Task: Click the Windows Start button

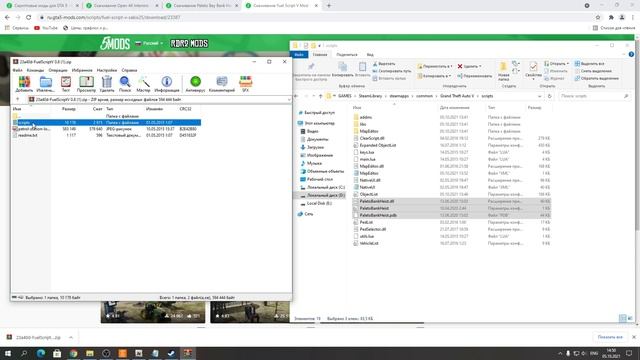Action: (x=8, y=353)
